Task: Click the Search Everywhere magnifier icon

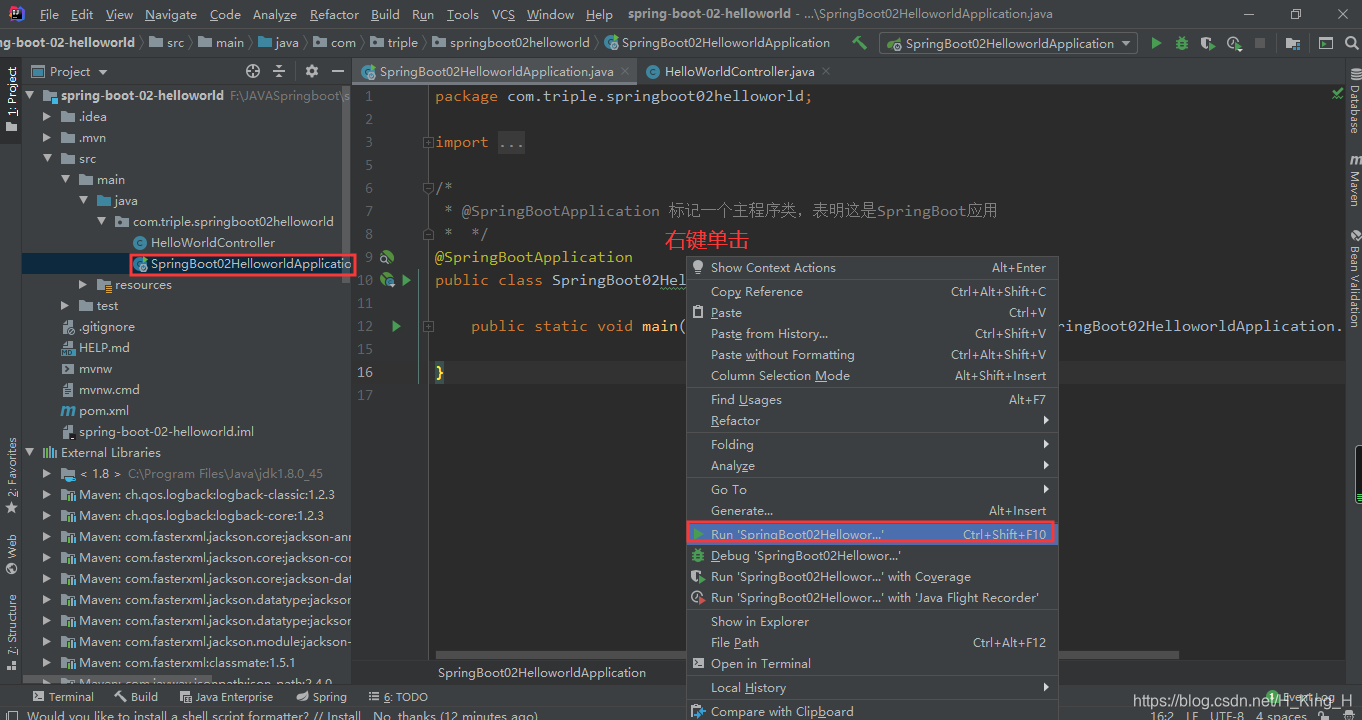Action: (1350, 43)
